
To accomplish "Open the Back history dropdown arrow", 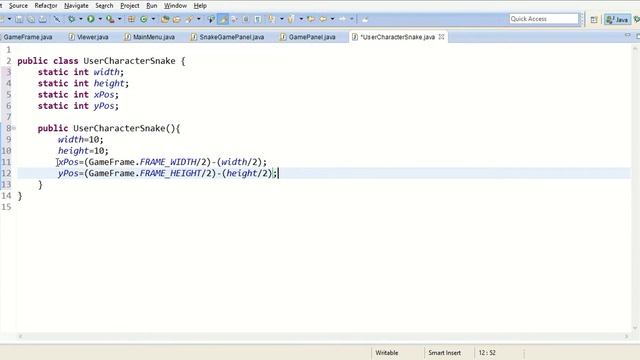I will (x=333, y=19).
